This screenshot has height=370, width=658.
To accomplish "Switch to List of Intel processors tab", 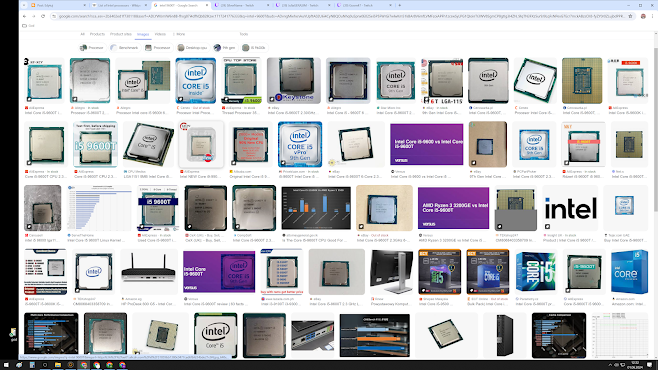I will point(120,5).
